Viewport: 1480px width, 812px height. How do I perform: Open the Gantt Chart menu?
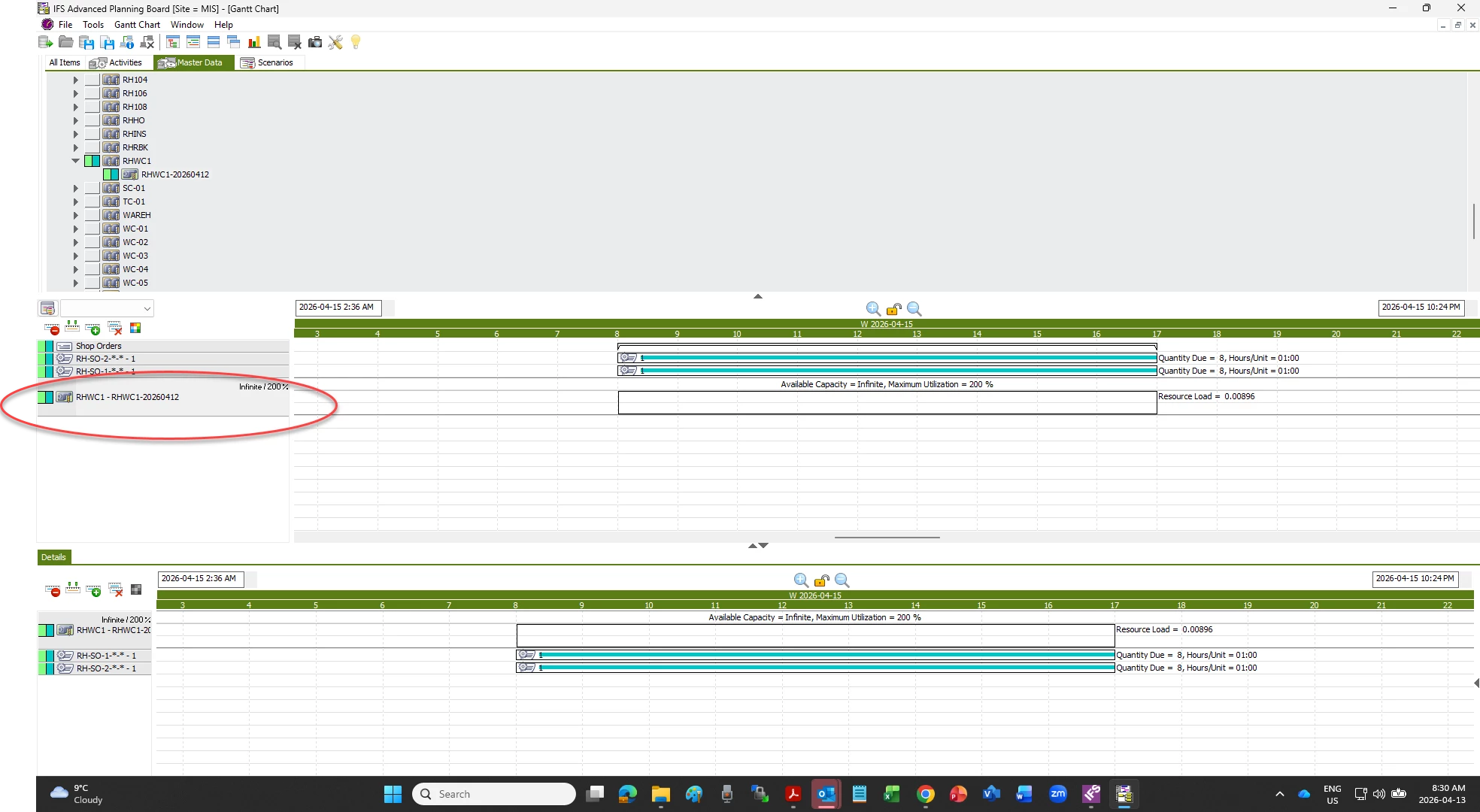pos(137,25)
